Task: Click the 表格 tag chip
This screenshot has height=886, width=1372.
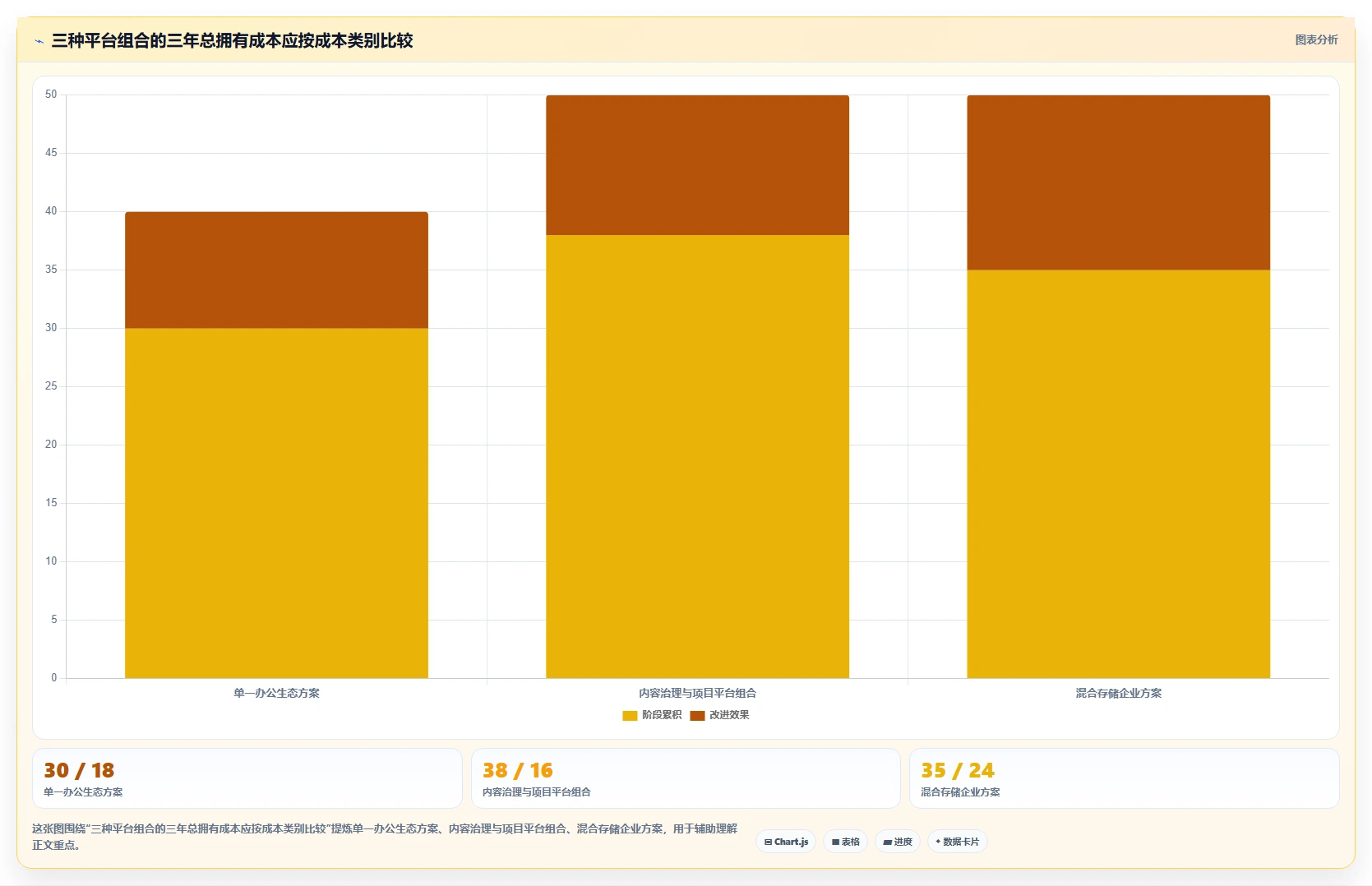Action: click(845, 842)
